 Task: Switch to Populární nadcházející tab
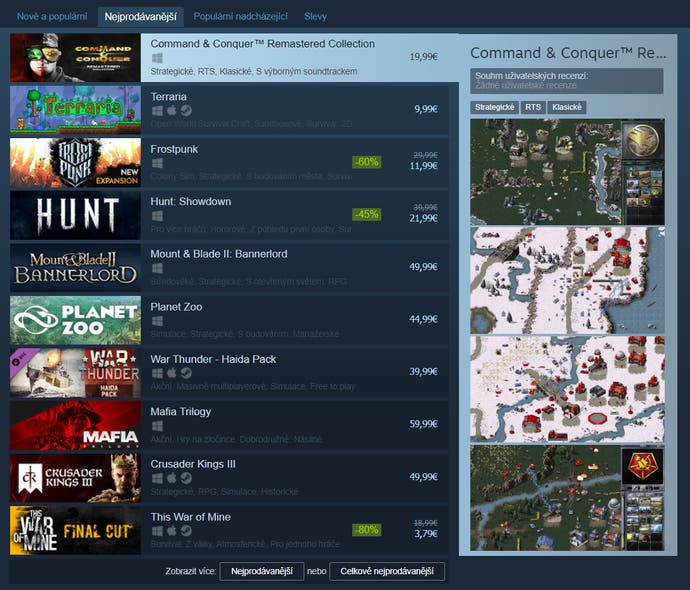tap(240, 17)
